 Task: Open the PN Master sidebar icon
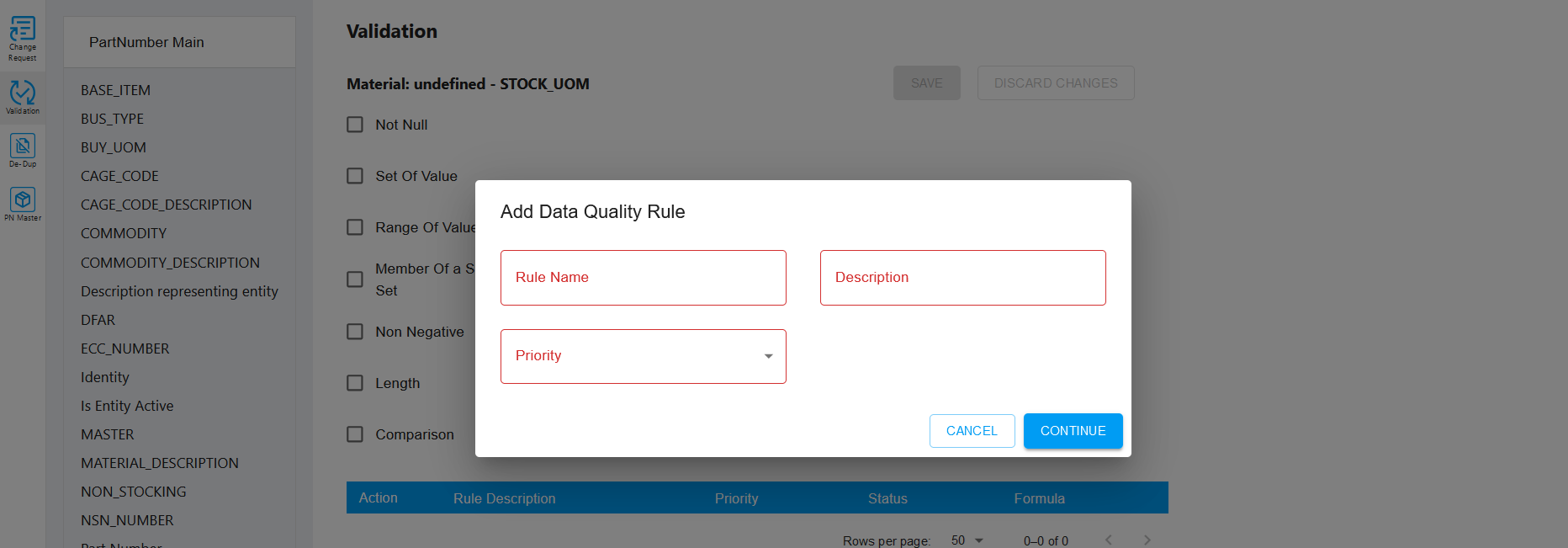click(x=23, y=205)
